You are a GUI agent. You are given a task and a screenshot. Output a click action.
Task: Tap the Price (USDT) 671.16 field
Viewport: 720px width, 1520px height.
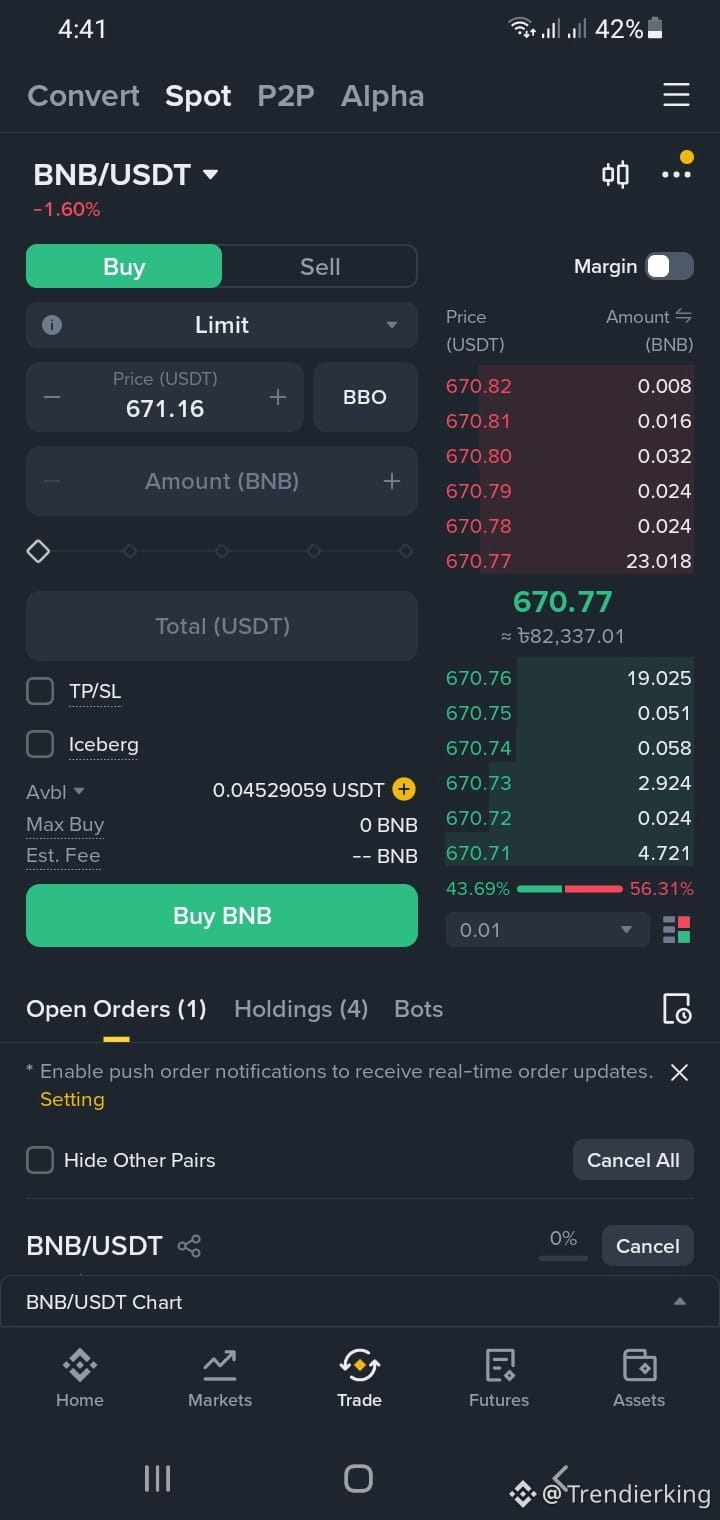(165, 397)
